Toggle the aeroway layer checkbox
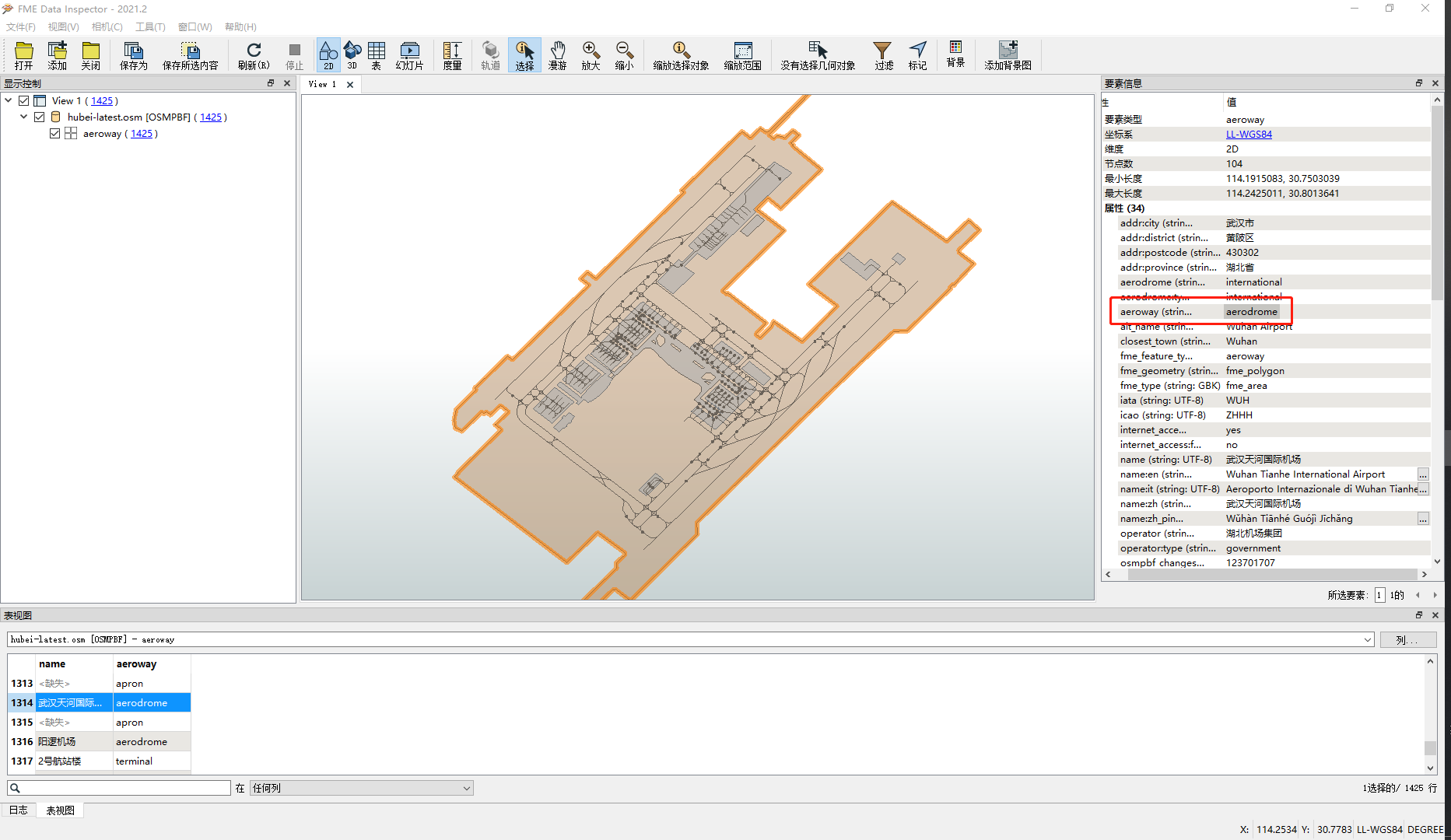 pos(55,134)
